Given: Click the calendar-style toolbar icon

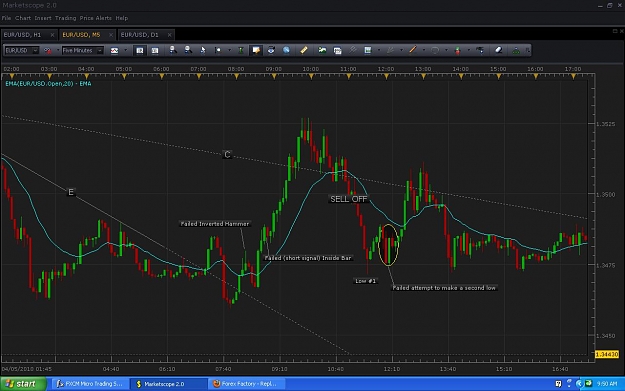Looking at the screenshot, I should tap(337, 50).
